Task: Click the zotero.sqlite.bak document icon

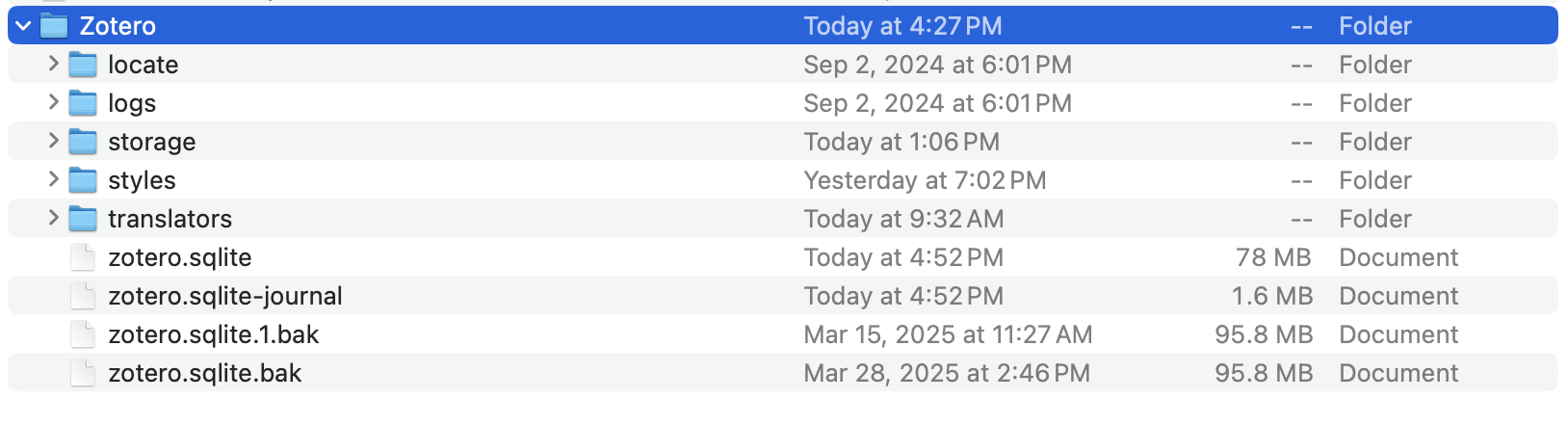Action: [83, 373]
